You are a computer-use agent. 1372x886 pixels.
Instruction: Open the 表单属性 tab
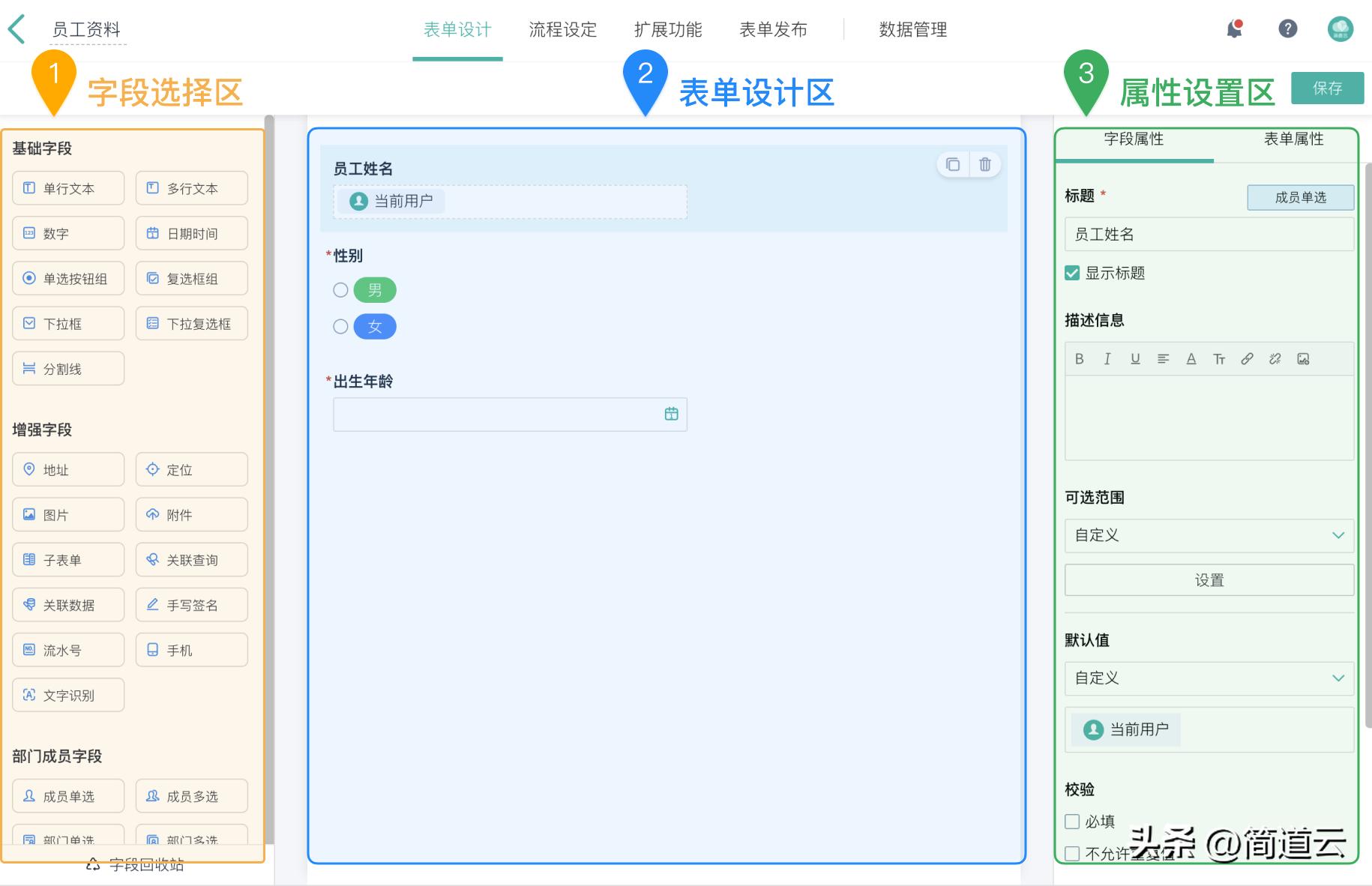(x=1293, y=139)
